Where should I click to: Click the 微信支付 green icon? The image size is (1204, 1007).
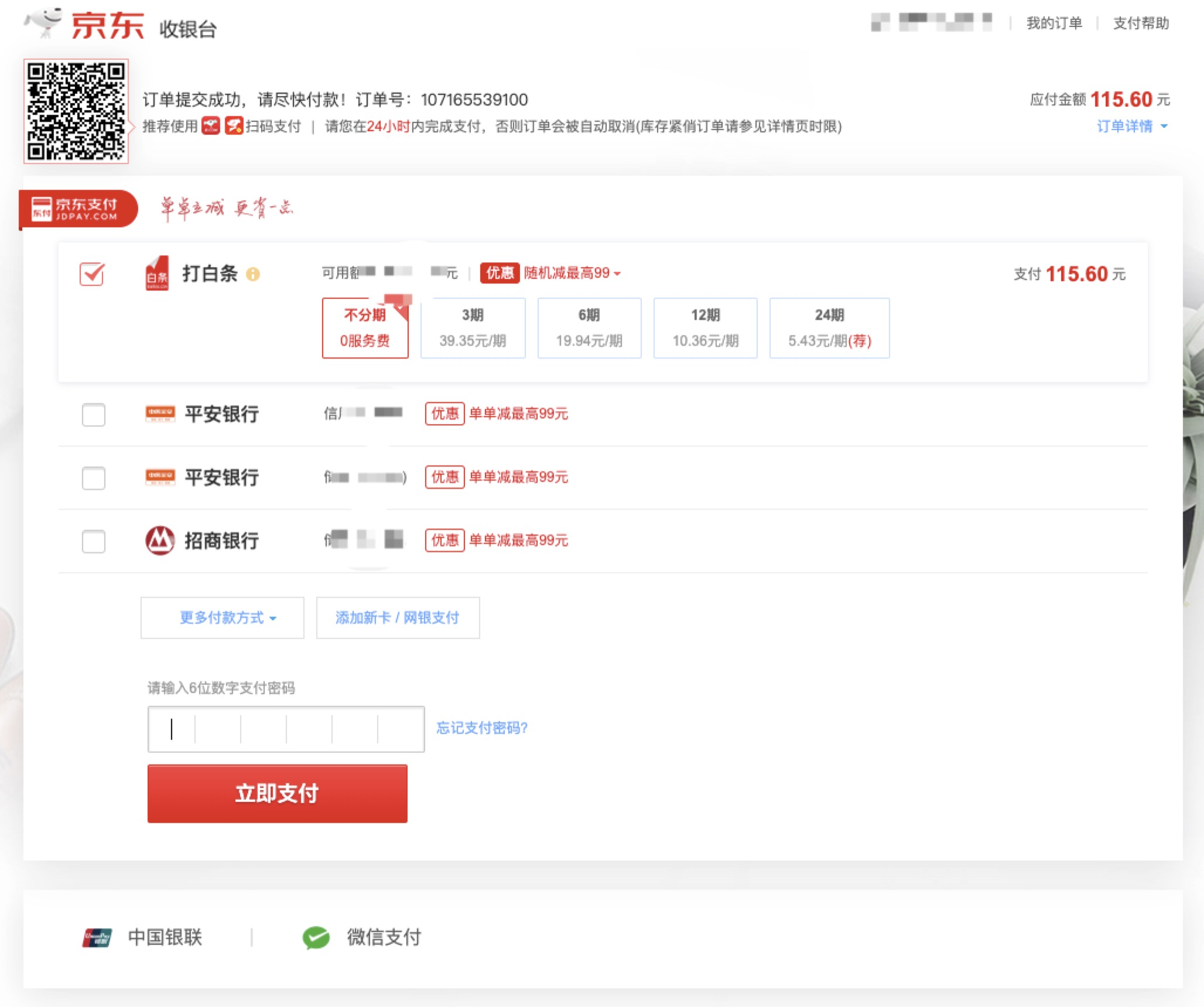coord(316,937)
